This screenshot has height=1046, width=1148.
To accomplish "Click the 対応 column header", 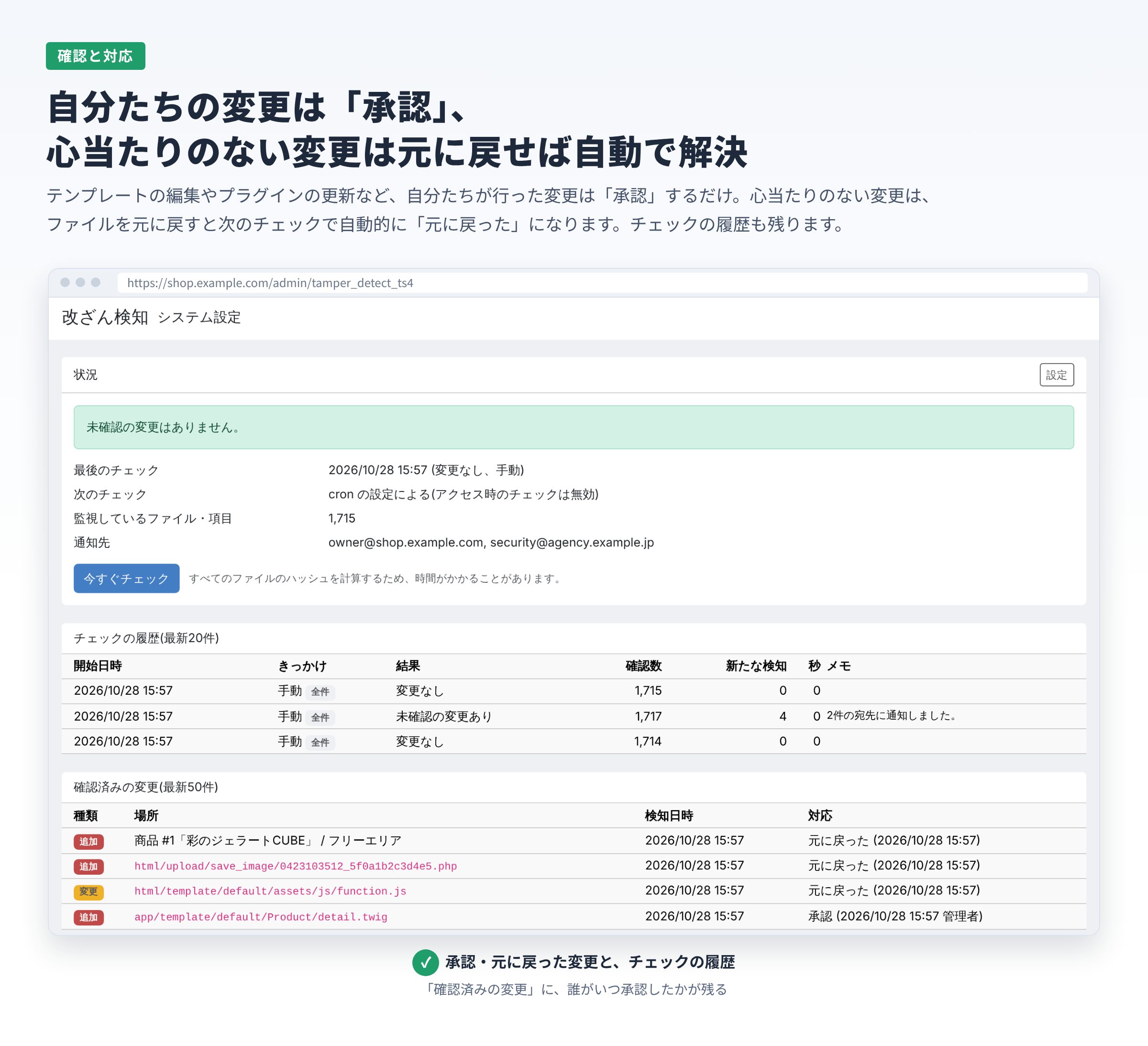I will (x=820, y=816).
